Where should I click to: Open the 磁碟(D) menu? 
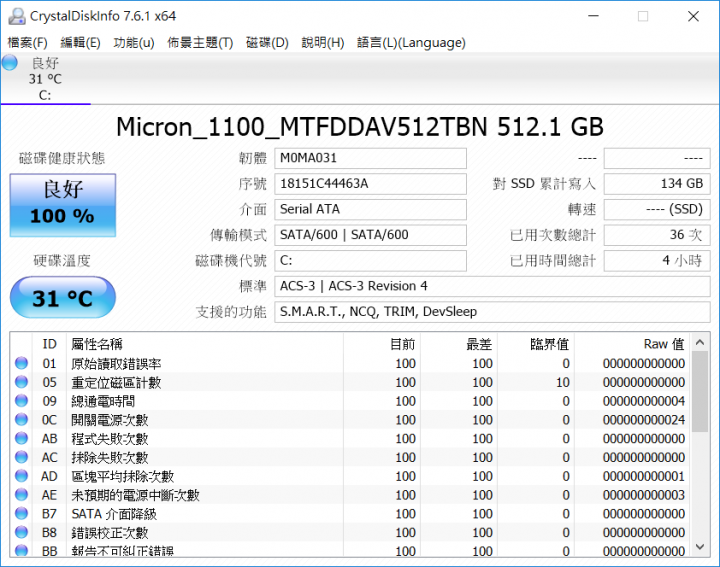pyautogui.click(x=267, y=43)
